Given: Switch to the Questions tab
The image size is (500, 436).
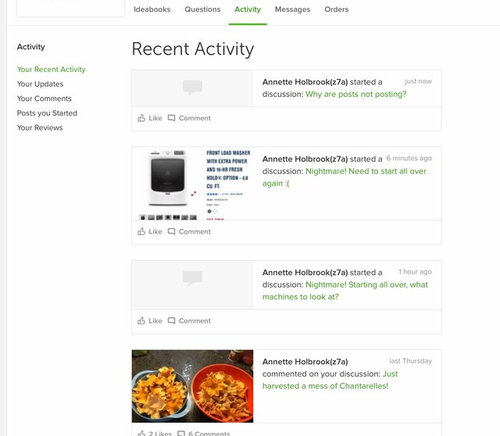Looking at the screenshot, I should 202,9.
